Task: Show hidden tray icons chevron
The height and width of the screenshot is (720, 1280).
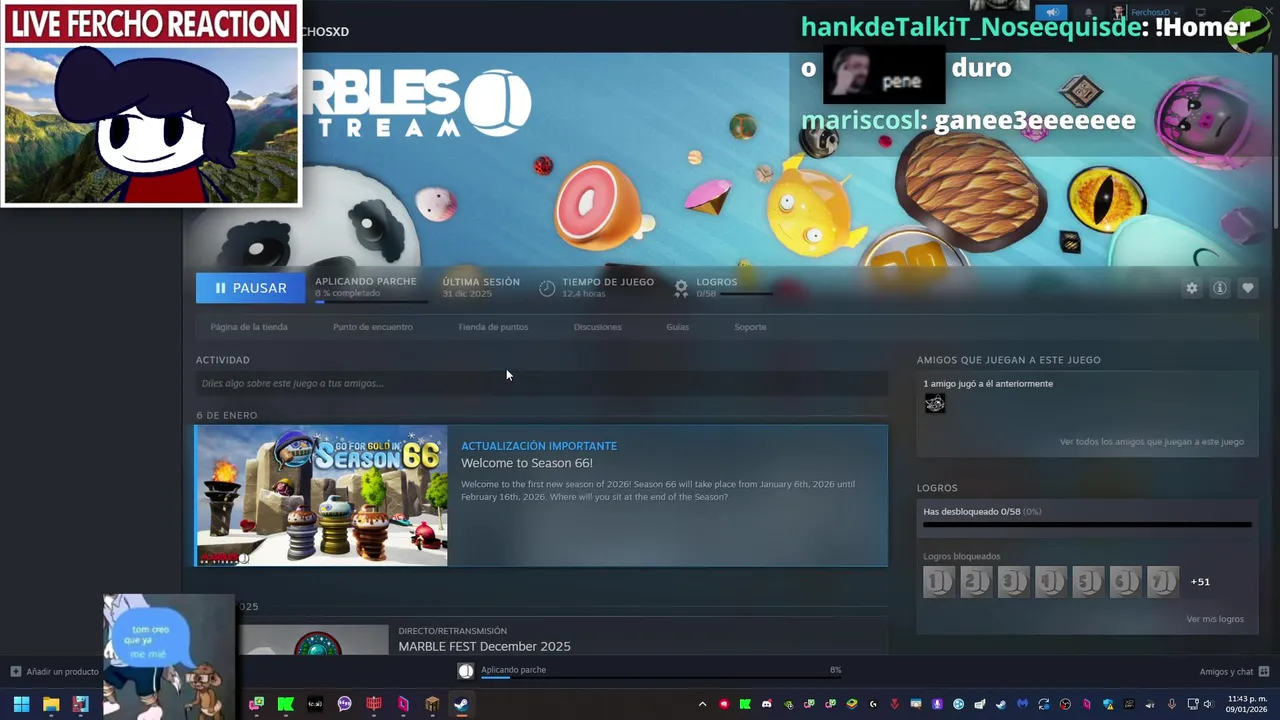Action: point(702,704)
